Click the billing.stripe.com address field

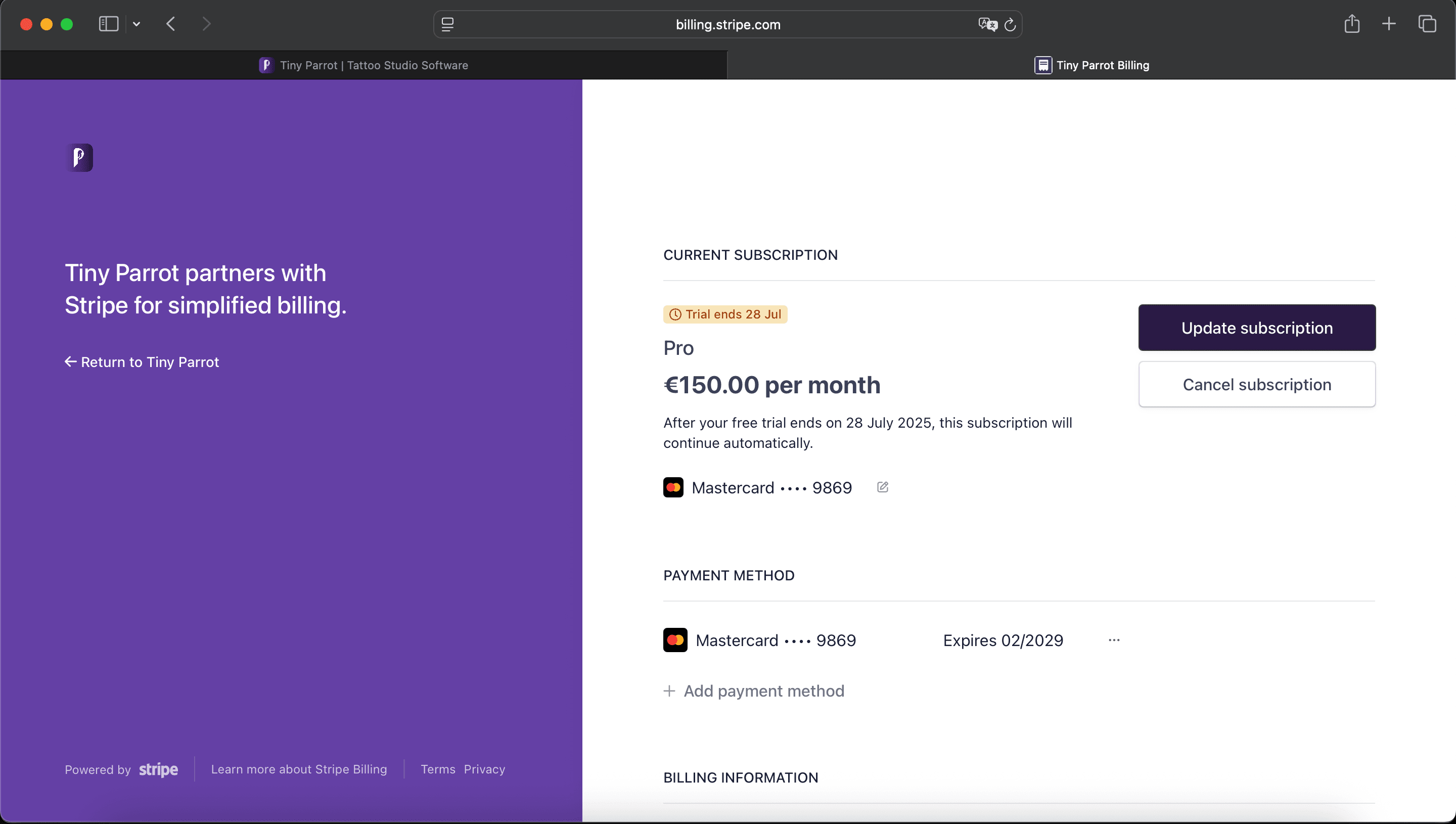click(727, 25)
